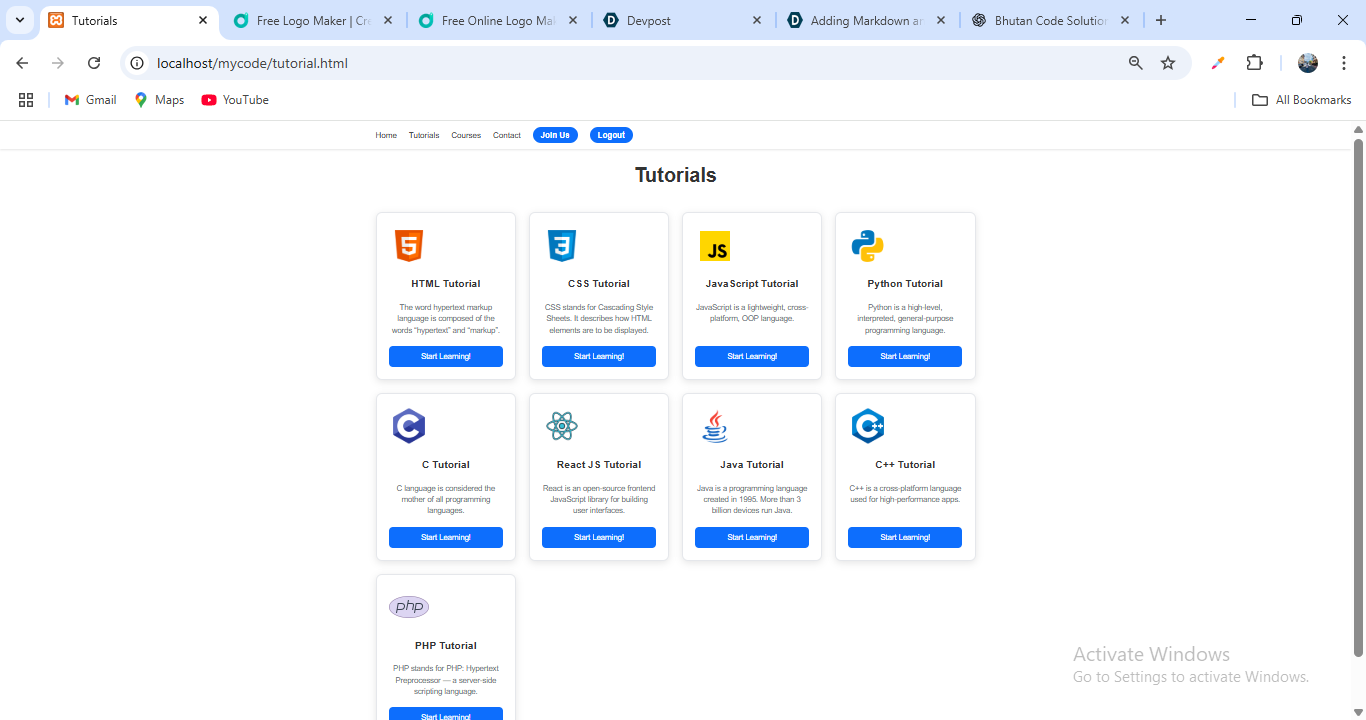Click the C language logo icon

(409, 427)
